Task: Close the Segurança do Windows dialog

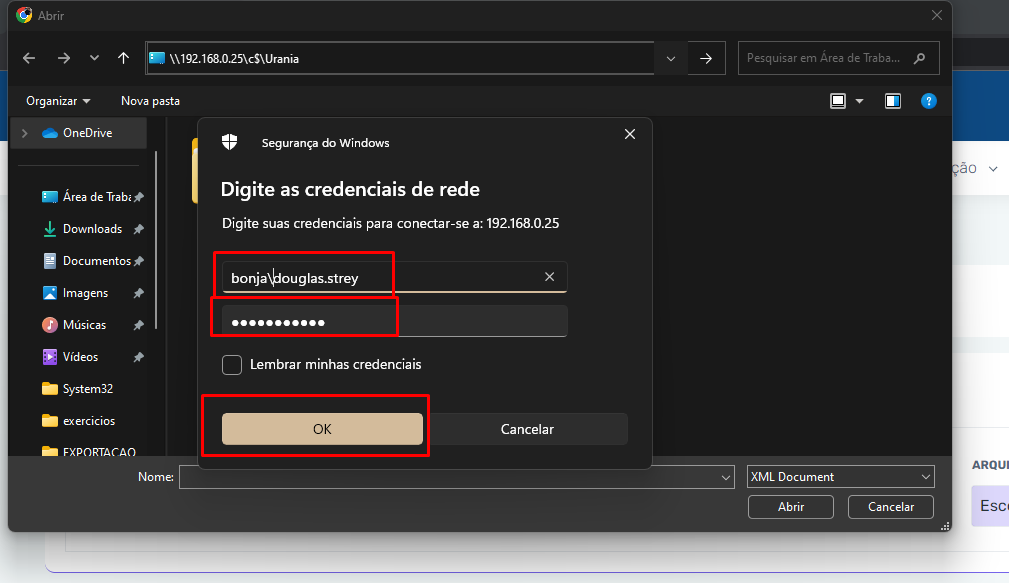Action: coord(629,134)
